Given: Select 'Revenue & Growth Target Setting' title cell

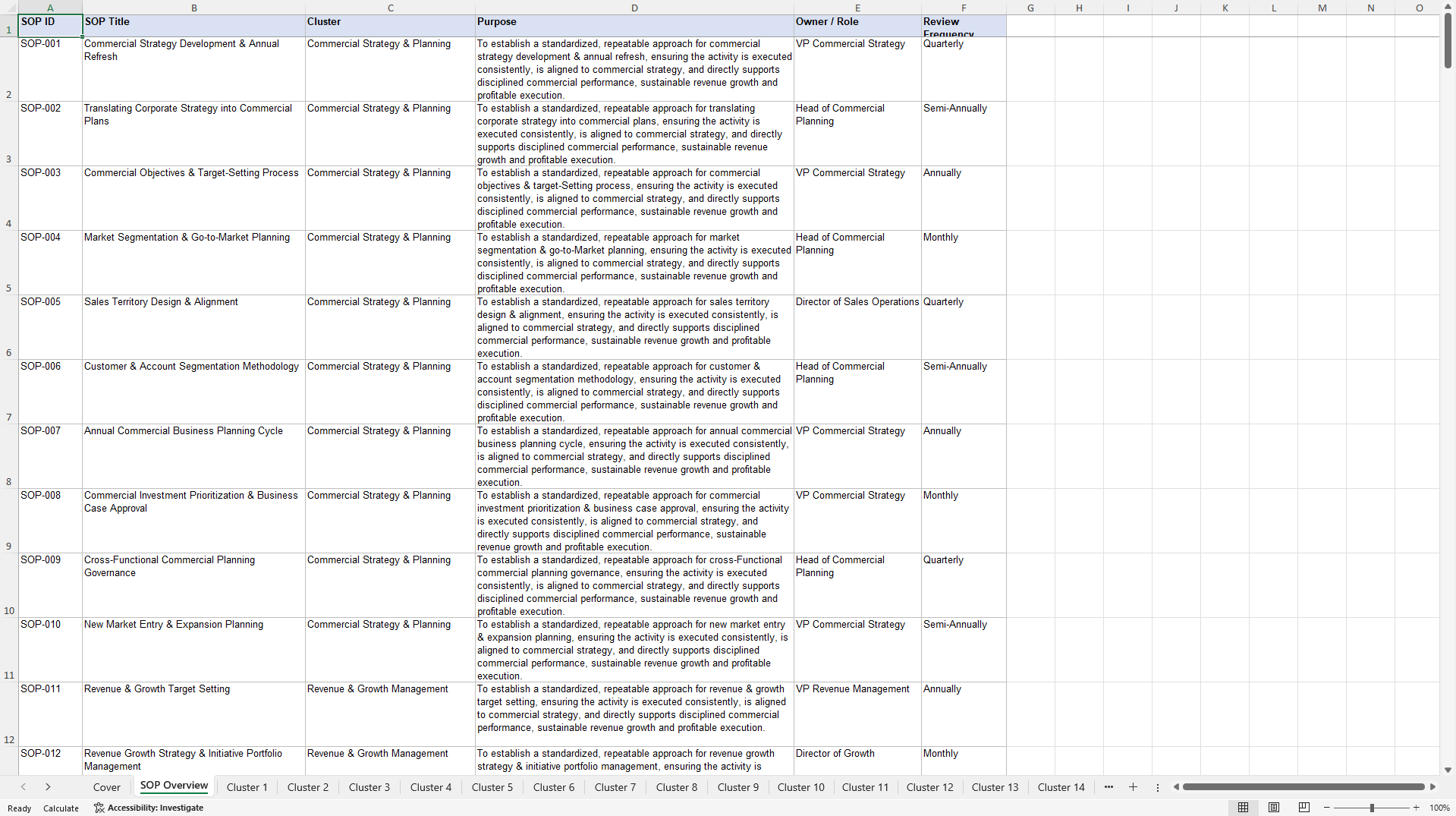Looking at the screenshot, I should point(193,714).
